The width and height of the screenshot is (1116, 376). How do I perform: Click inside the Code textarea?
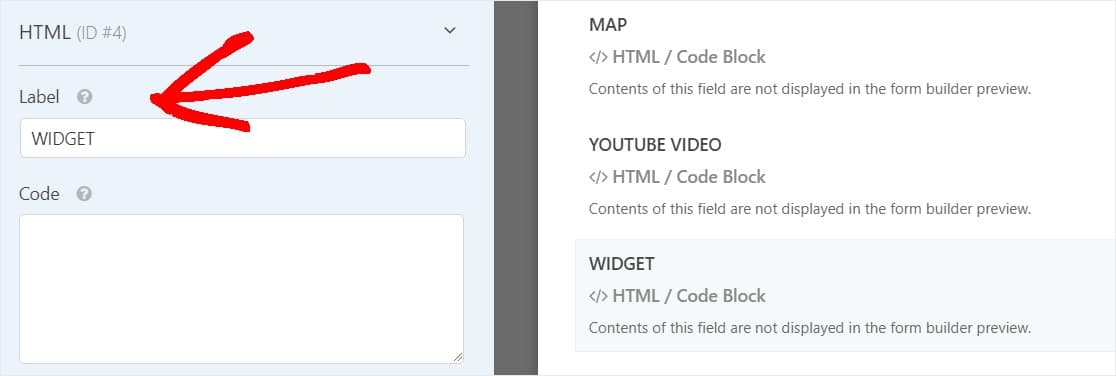(x=241, y=289)
